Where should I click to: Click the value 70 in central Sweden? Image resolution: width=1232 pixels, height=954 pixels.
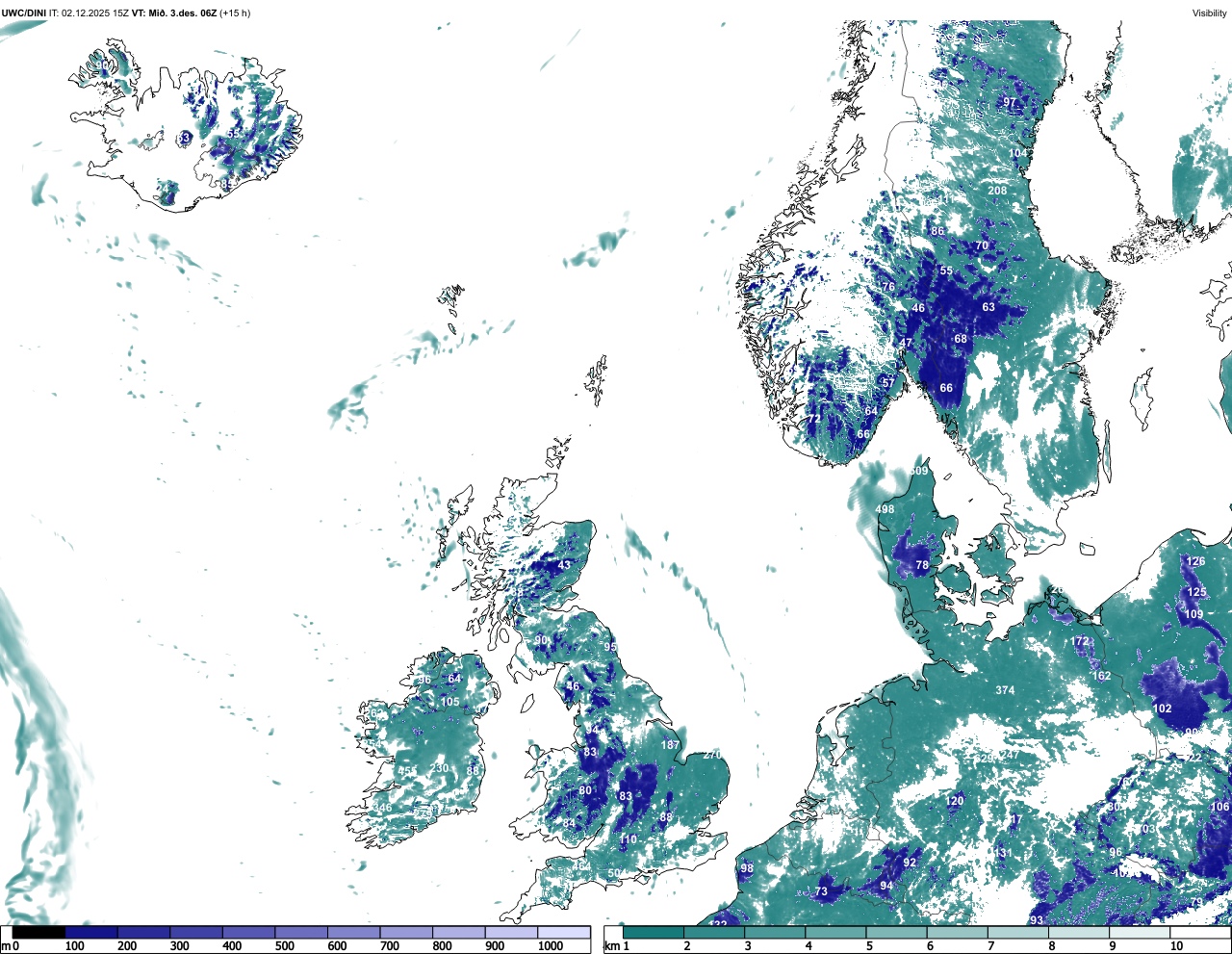click(982, 245)
